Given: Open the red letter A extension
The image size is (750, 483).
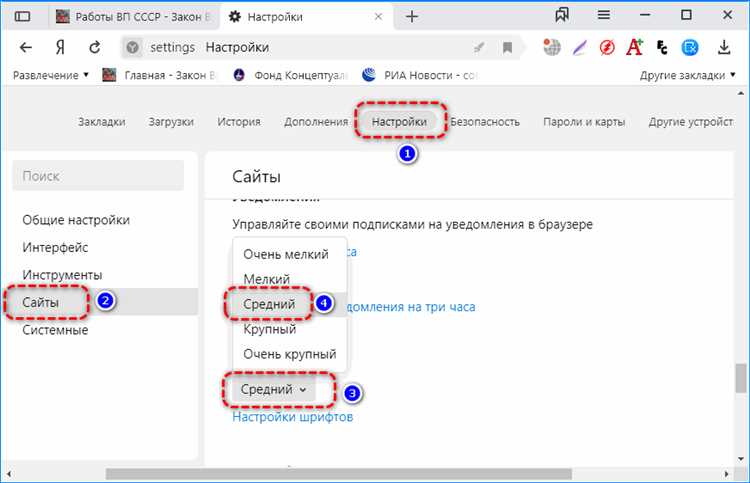Looking at the screenshot, I should (x=634, y=47).
